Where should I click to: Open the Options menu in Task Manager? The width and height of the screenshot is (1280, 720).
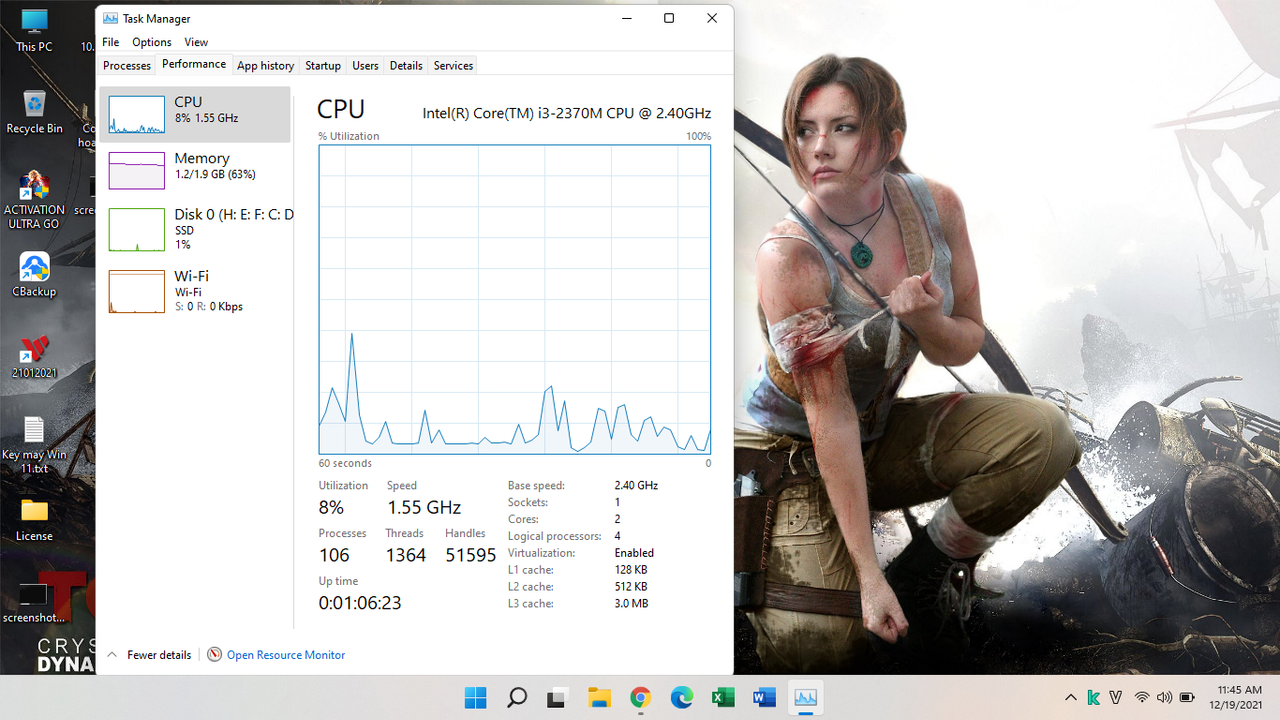151,42
